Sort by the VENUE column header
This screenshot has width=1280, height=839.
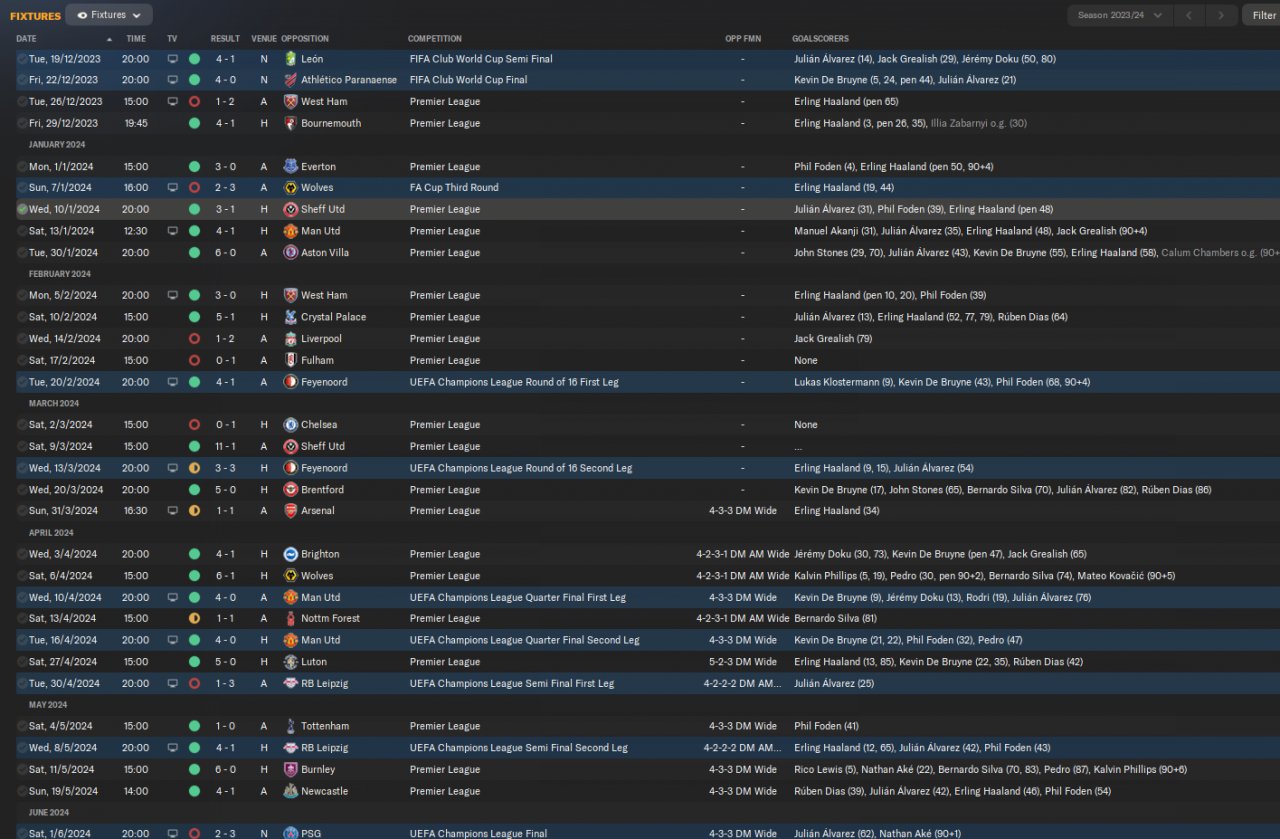click(x=264, y=39)
